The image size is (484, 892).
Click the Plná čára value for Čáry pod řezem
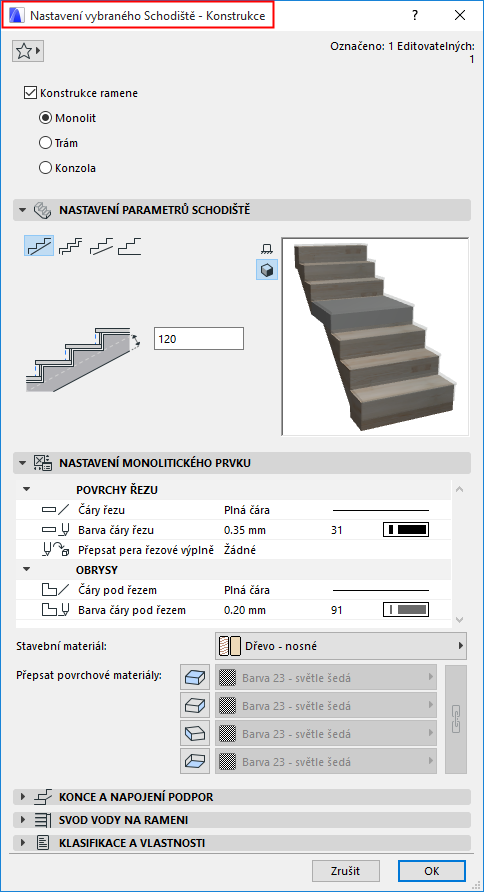(x=247, y=590)
